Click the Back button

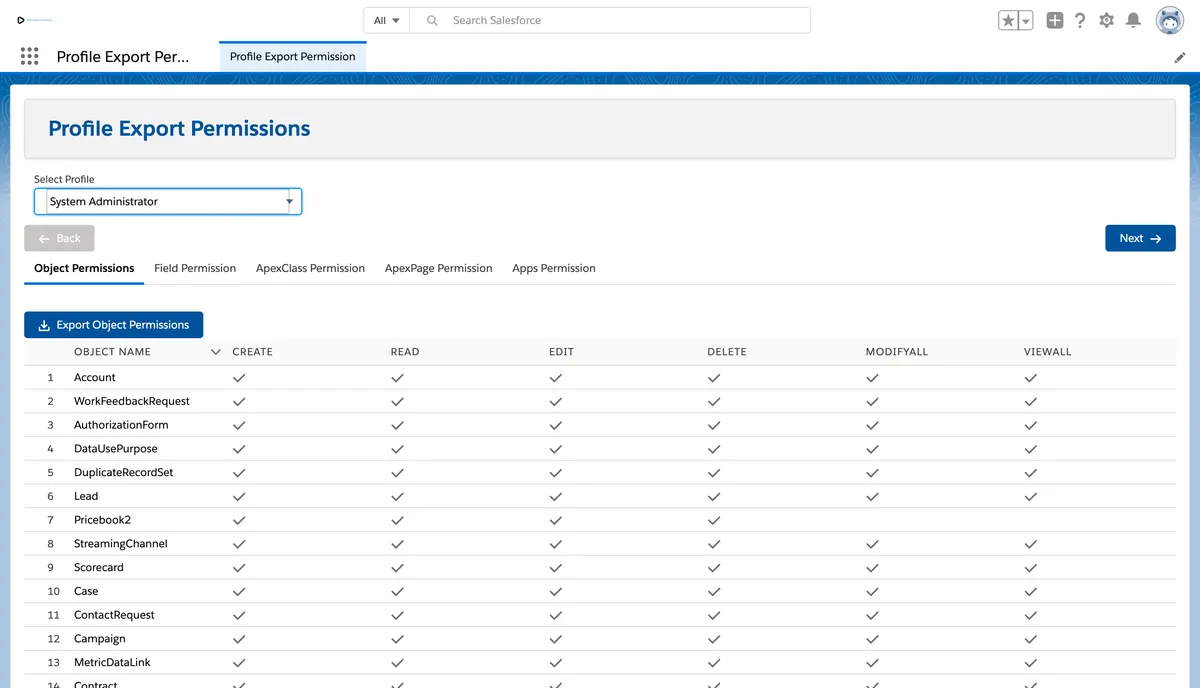tap(59, 238)
